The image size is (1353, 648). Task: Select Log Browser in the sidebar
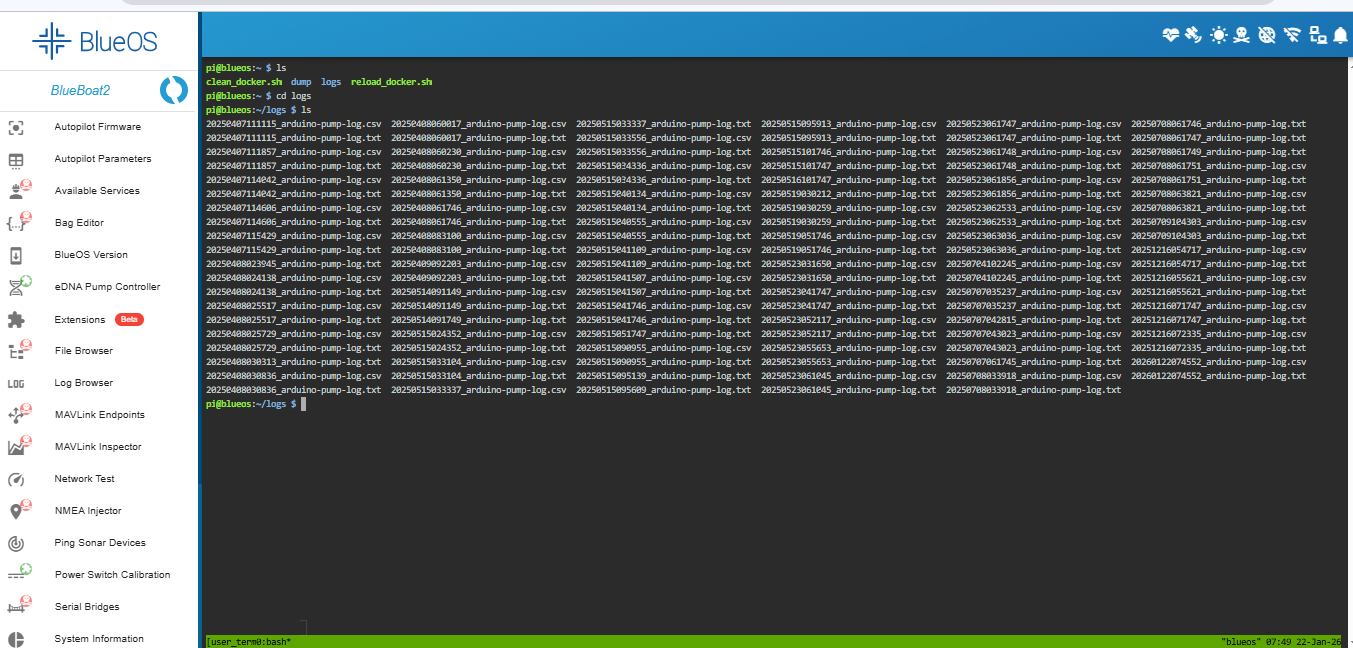coord(83,383)
